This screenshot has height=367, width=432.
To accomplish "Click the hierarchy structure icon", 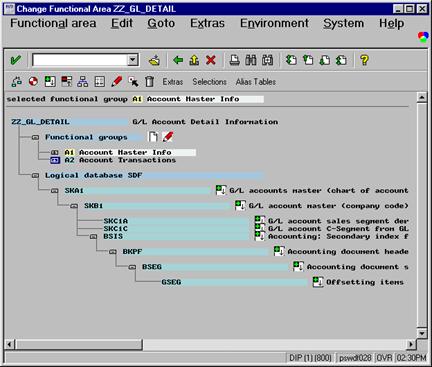I will [x=83, y=81].
